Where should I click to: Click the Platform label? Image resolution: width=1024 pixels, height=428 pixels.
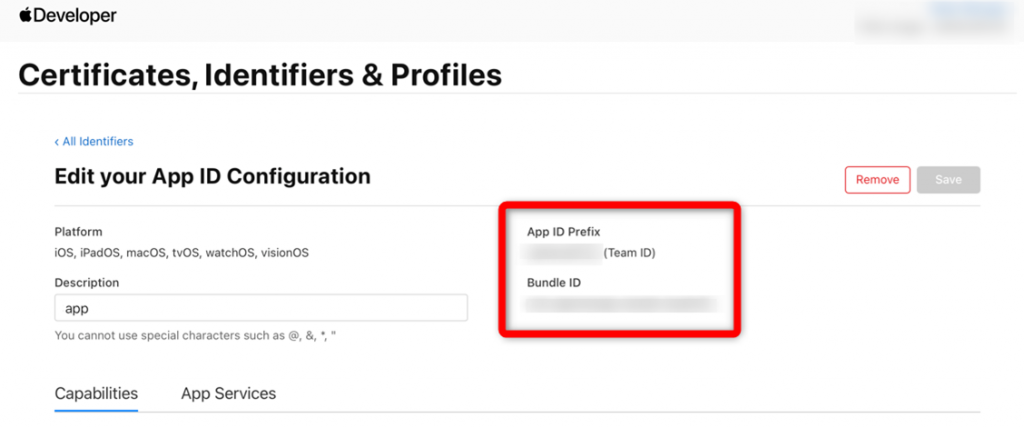[x=78, y=232]
